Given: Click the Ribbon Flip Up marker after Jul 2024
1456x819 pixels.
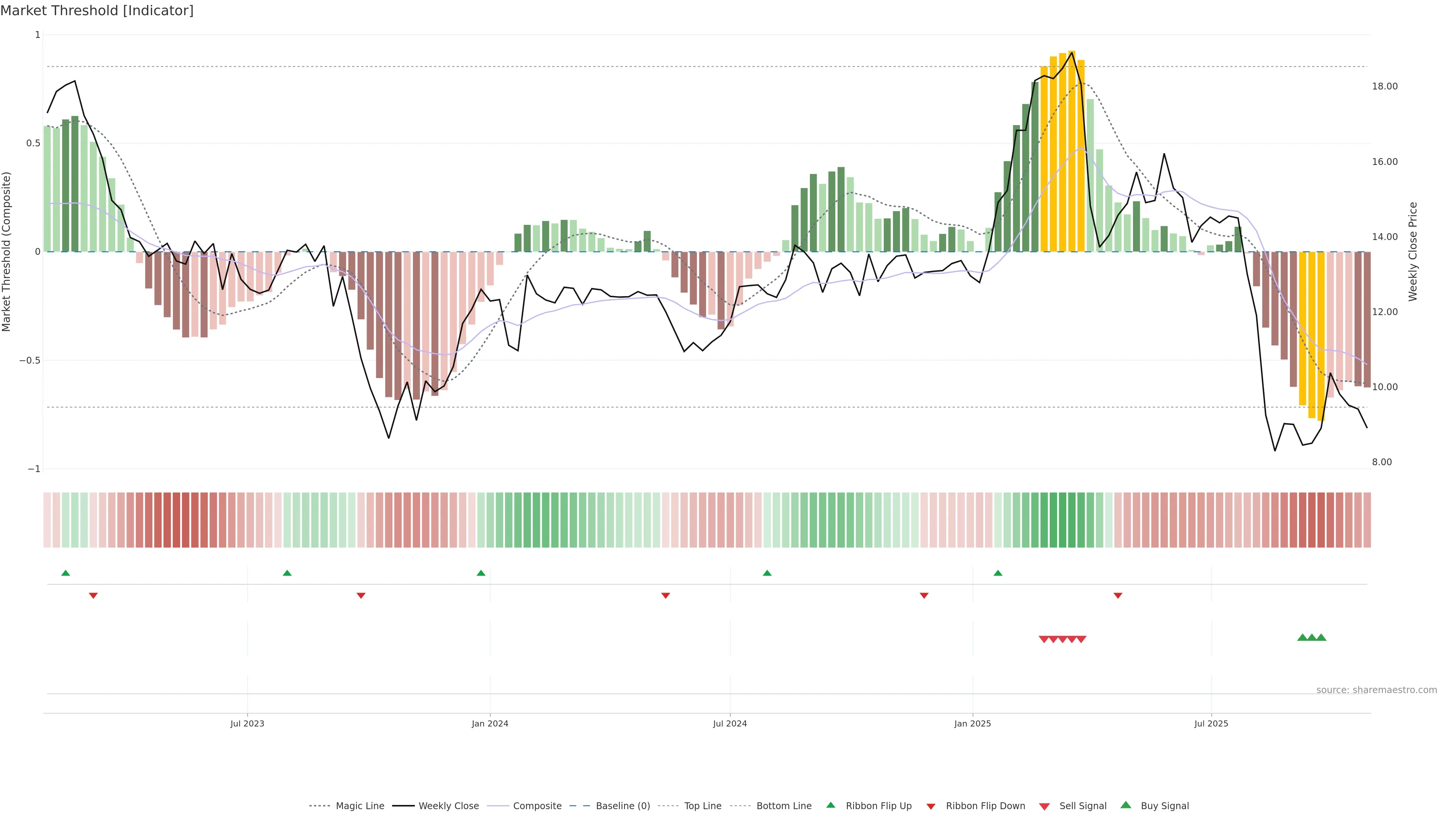Looking at the screenshot, I should (767, 573).
